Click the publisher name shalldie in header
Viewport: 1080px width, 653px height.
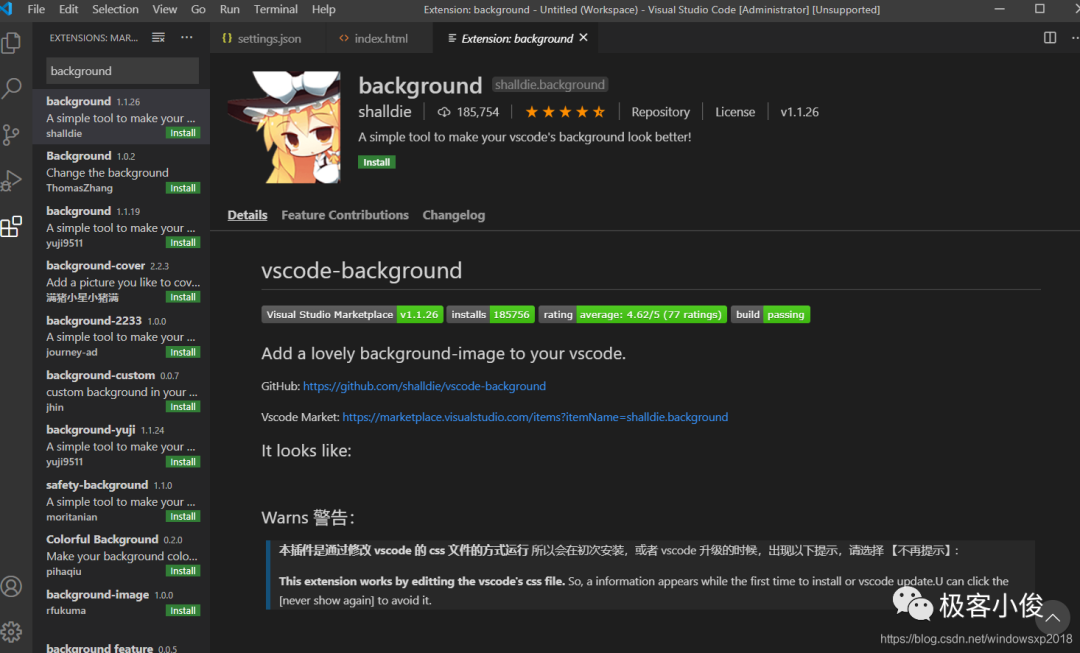pos(384,112)
